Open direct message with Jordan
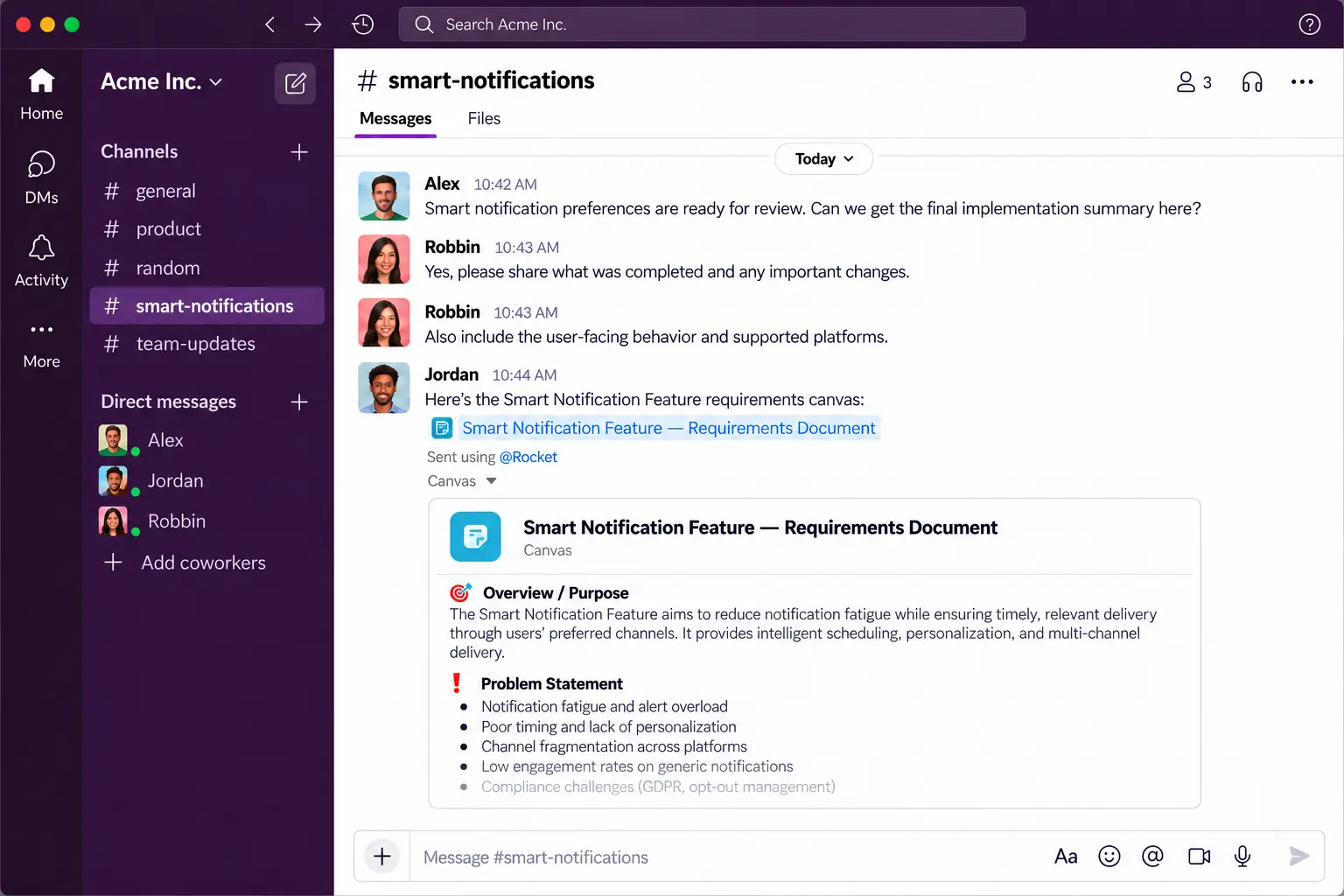This screenshot has height=896, width=1344. pyautogui.click(x=207, y=480)
